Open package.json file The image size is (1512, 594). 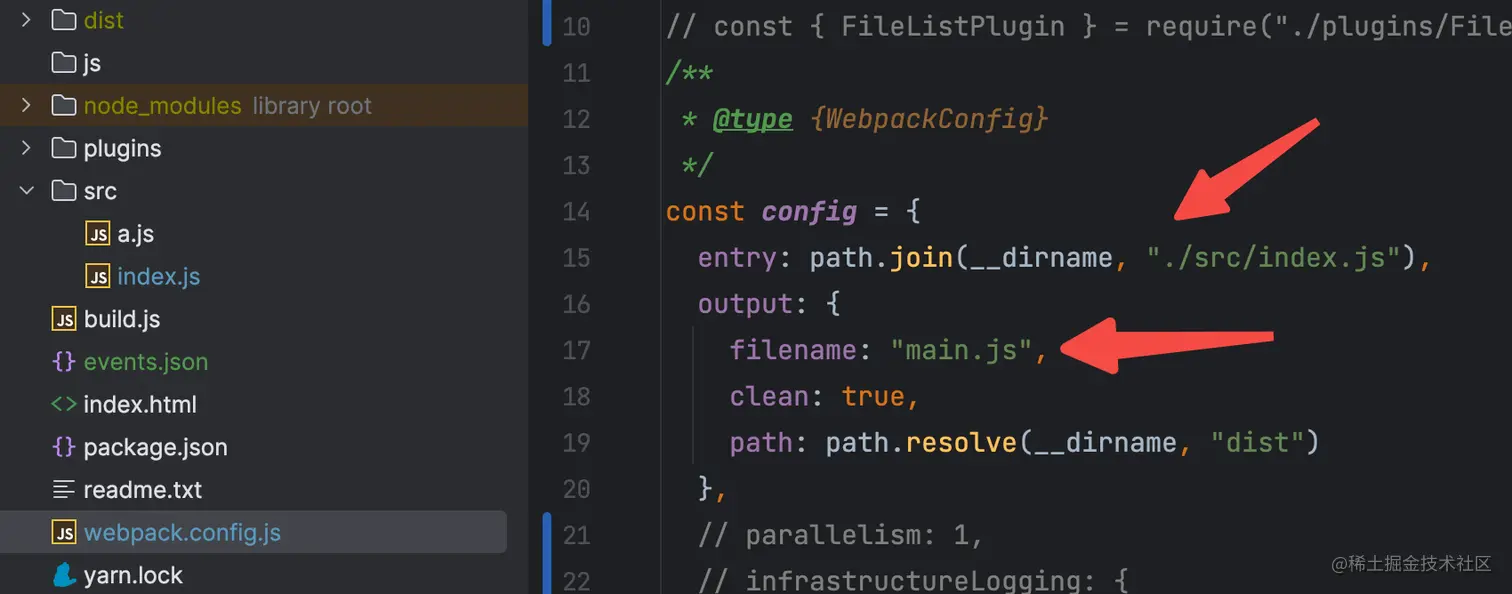click(156, 447)
